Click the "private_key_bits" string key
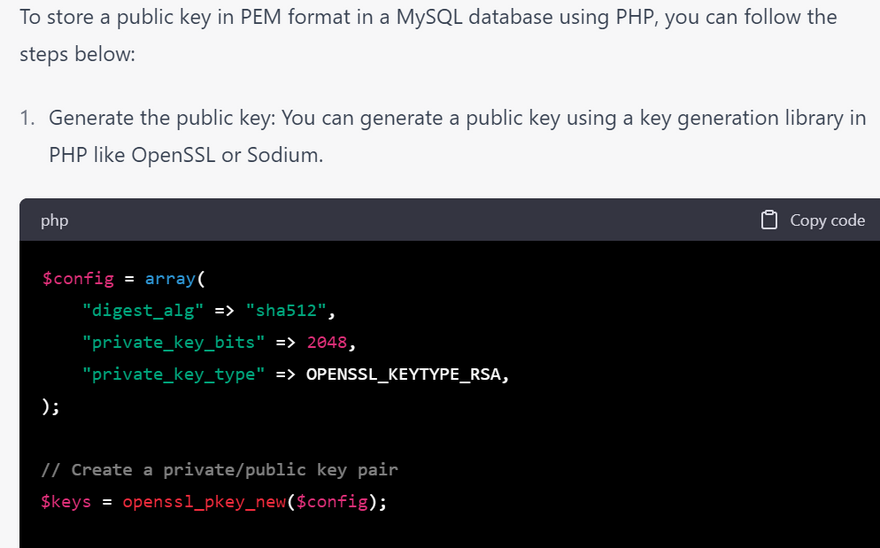The image size is (880, 548). tap(174, 342)
